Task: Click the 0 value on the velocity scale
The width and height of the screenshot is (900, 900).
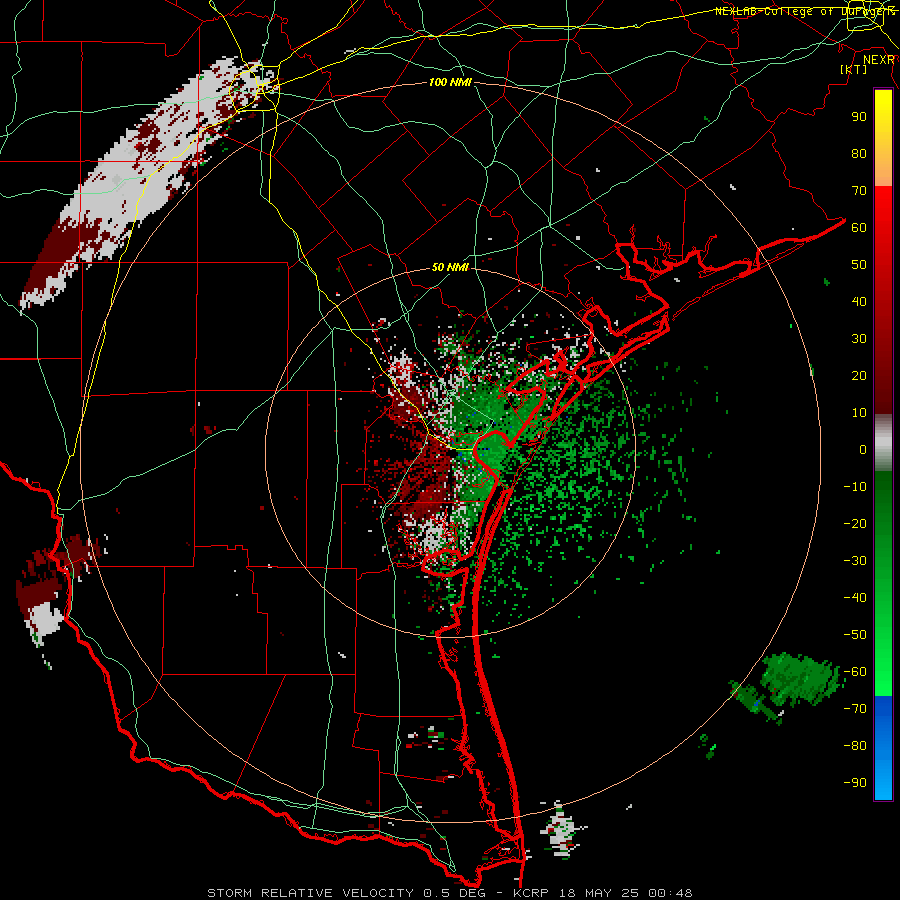Action: coord(863,450)
